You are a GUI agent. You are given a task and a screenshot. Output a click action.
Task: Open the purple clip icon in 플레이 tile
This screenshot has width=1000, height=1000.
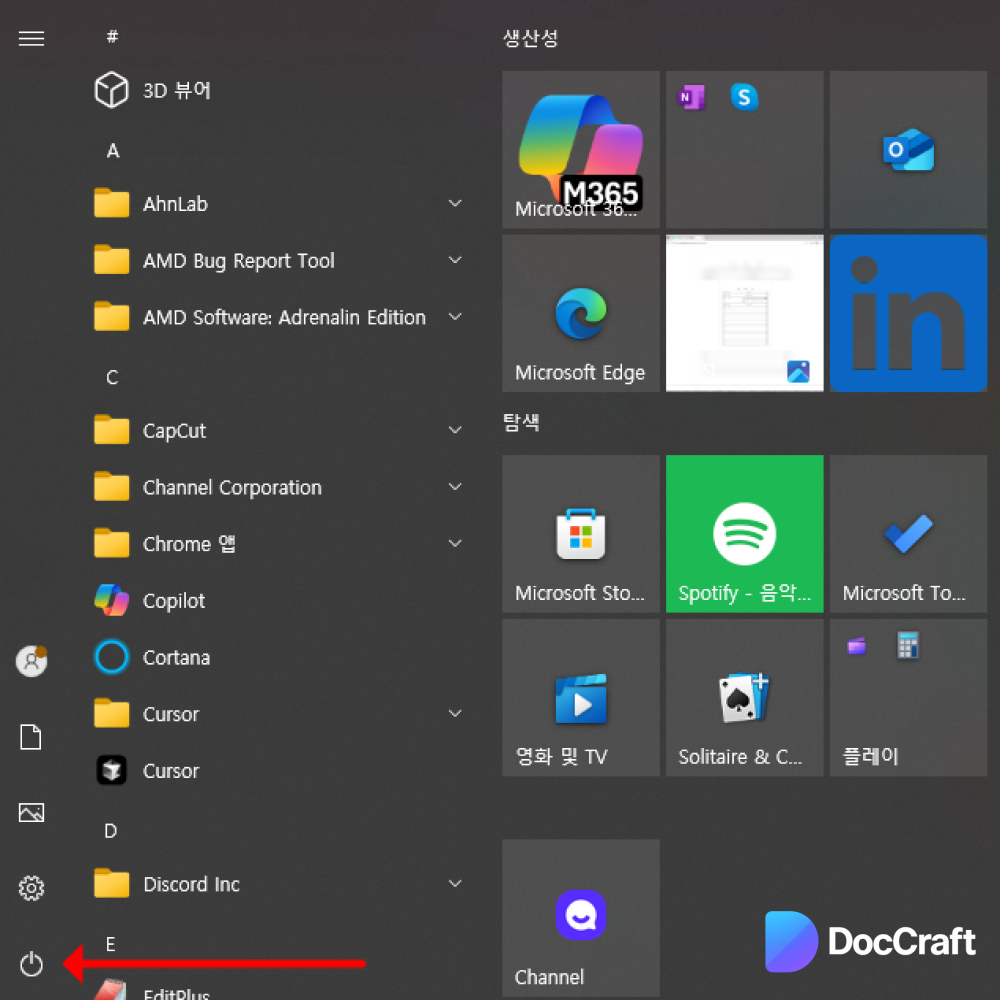pyautogui.click(x=857, y=646)
